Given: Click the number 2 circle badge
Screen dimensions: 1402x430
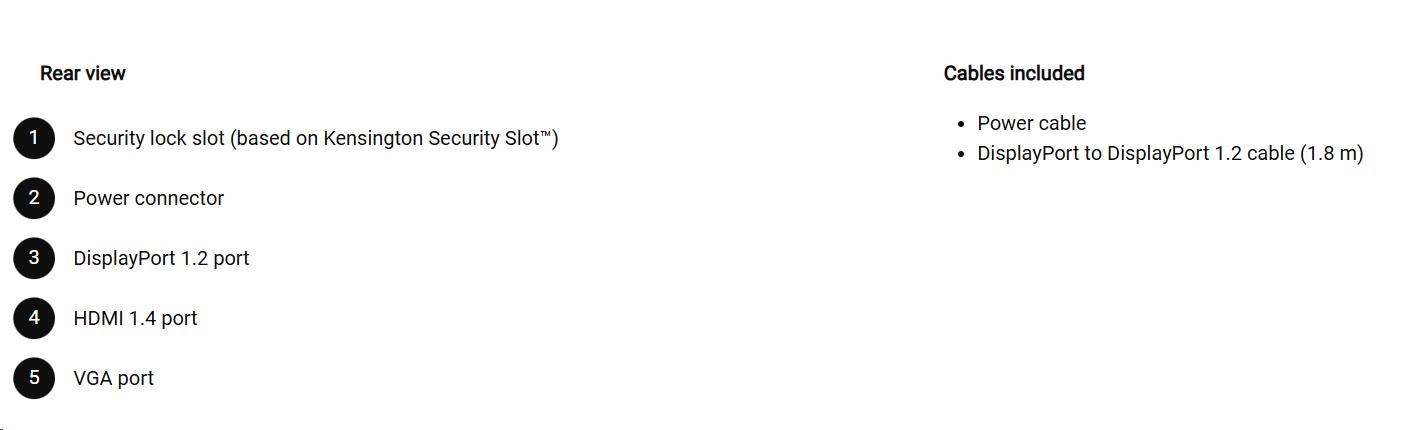Looking at the screenshot, I should (34, 198).
